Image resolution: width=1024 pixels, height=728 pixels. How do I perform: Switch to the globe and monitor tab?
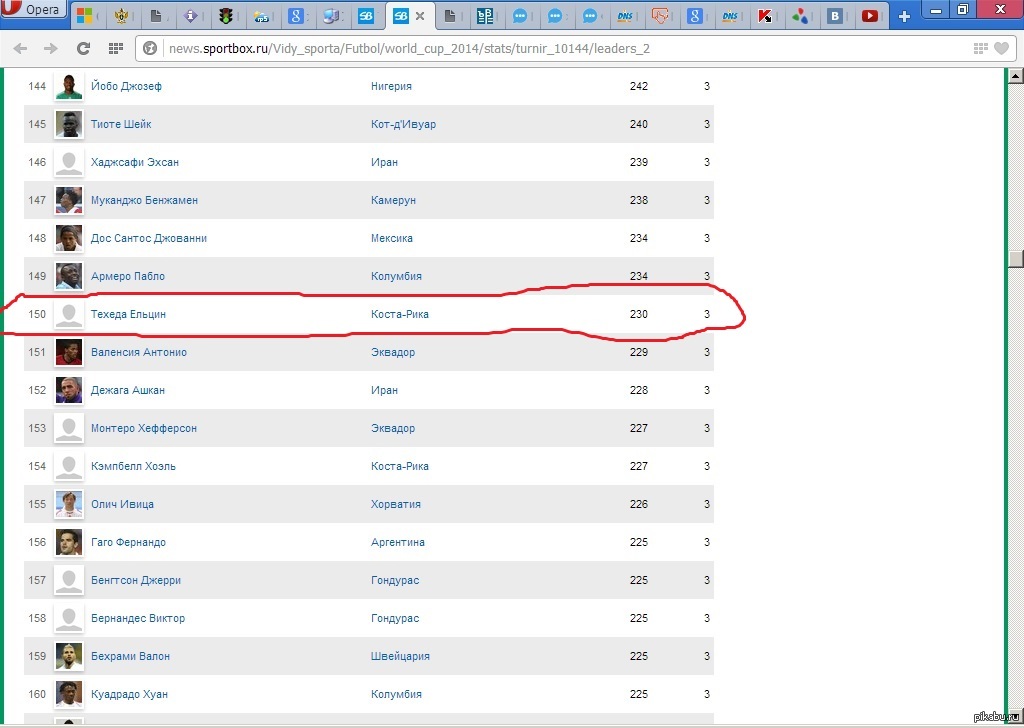(331, 16)
